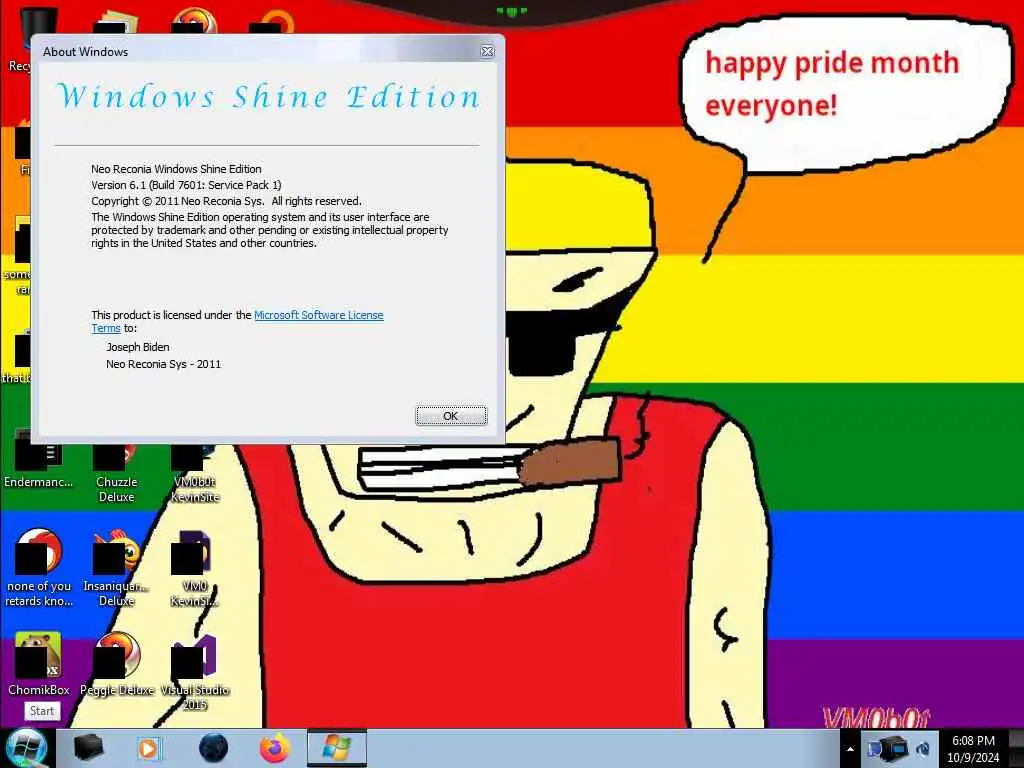
Task: Show hidden system tray icons
Action: pyautogui.click(x=850, y=749)
